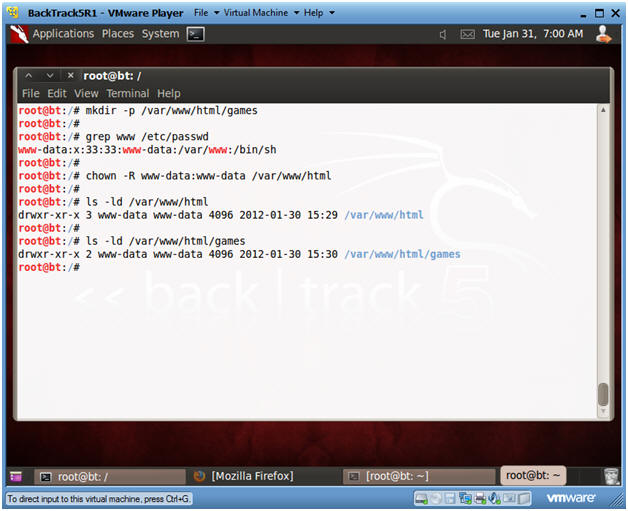The image size is (628, 511).
Task: Switch to the [Mozilla Firefox] taskbar window
Action: (264, 476)
